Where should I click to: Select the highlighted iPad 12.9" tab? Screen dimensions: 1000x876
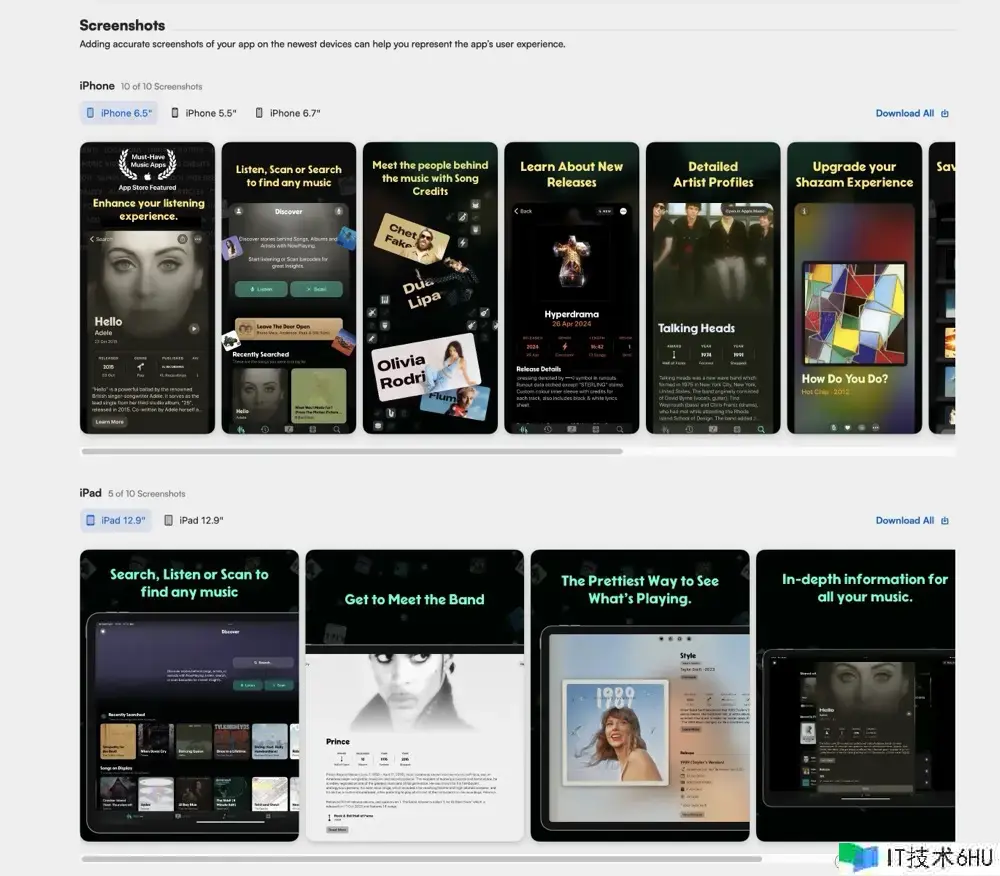(116, 520)
